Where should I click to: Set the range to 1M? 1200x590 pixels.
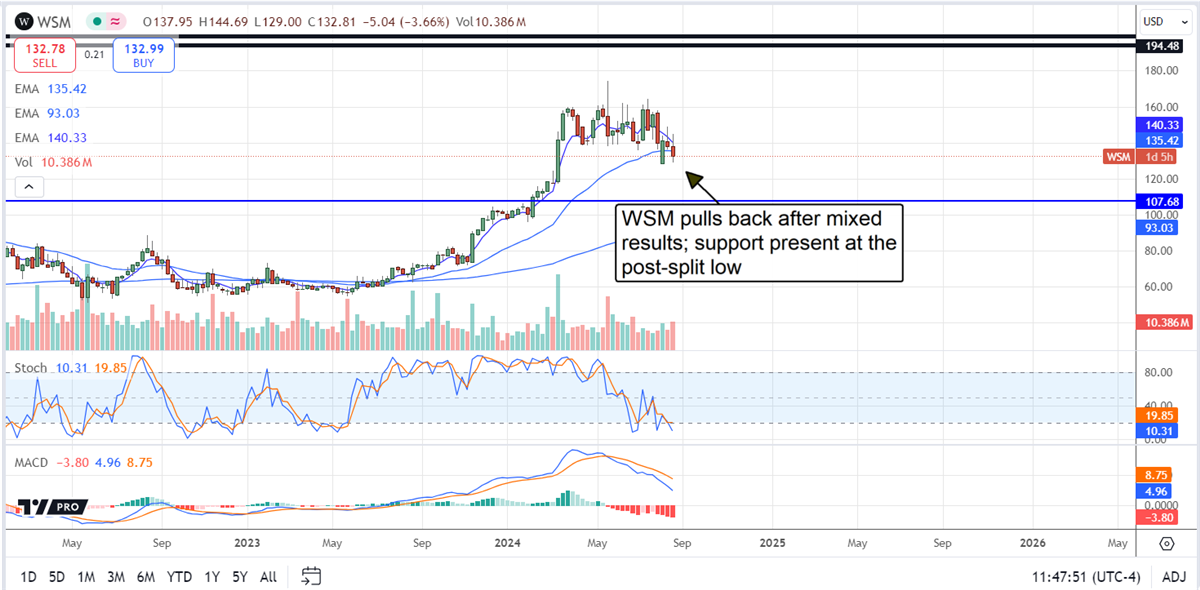pyautogui.click(x=86, y=576)
